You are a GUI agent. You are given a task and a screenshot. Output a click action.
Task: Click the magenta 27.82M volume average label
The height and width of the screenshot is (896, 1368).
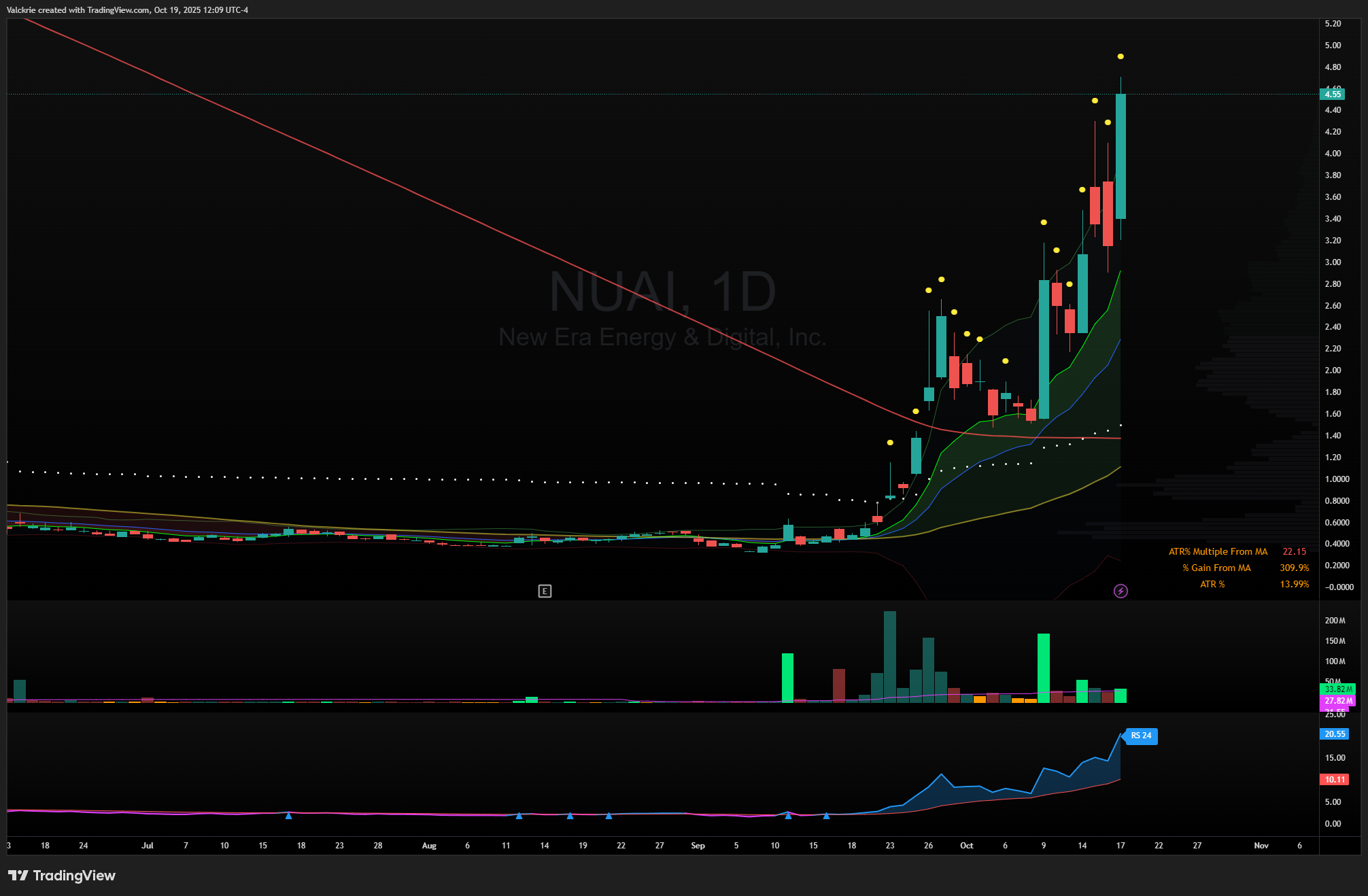click(1337, 700)
